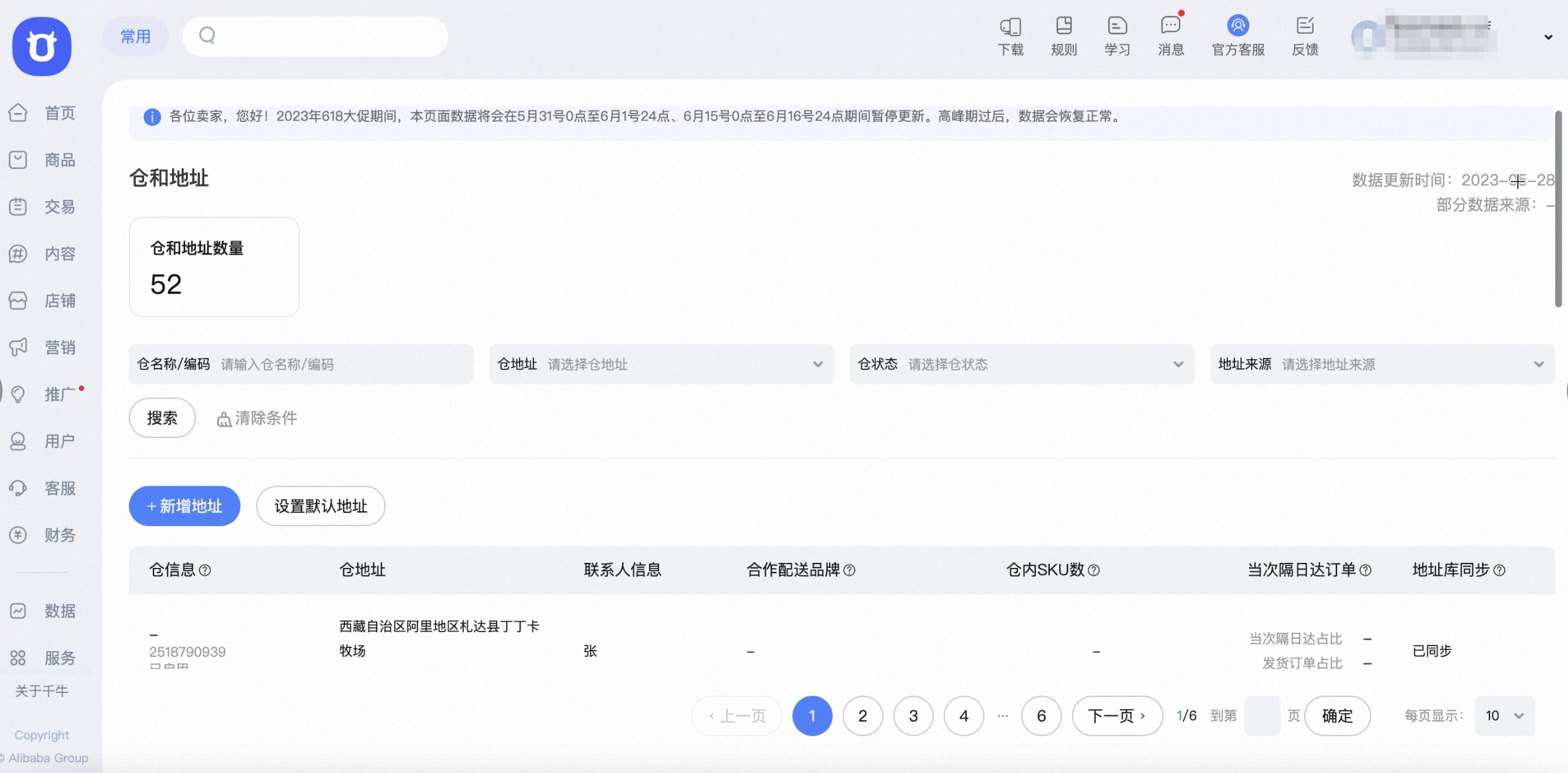Viewport: 1568px width, 773px height.
Task: Go to page 3
Action: 913,716
